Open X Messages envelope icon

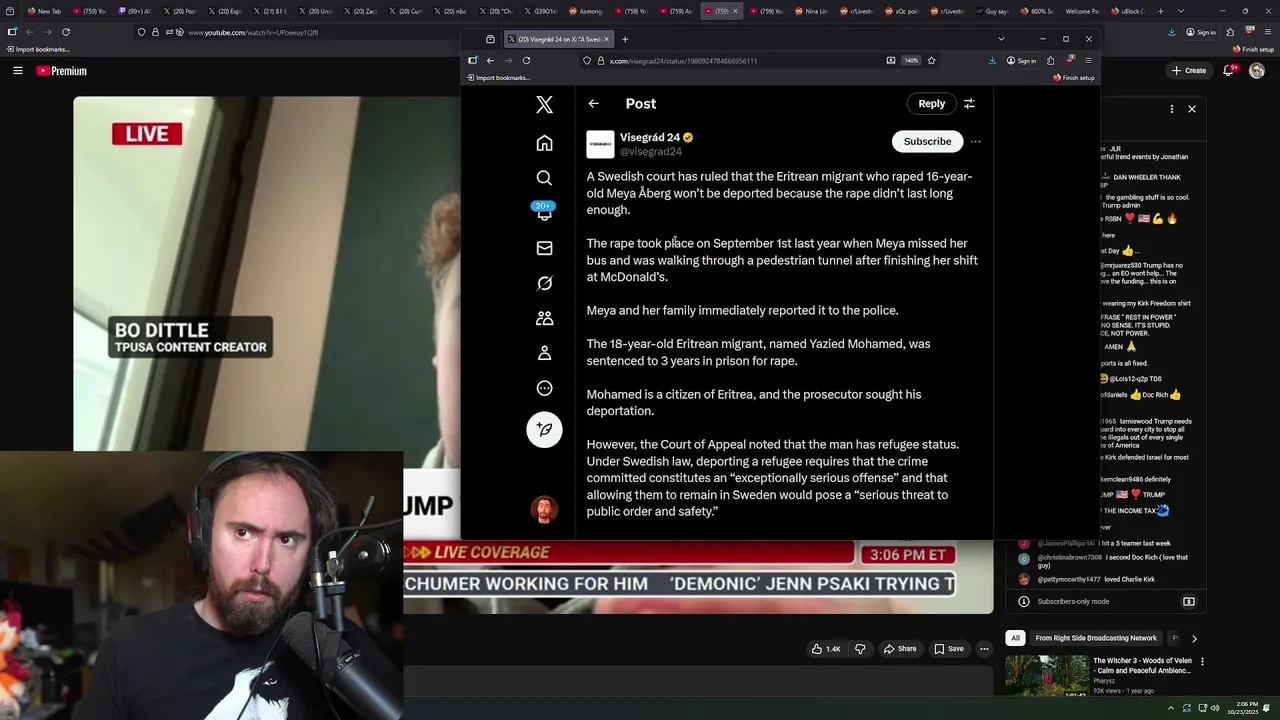click(x=544, y=248)
